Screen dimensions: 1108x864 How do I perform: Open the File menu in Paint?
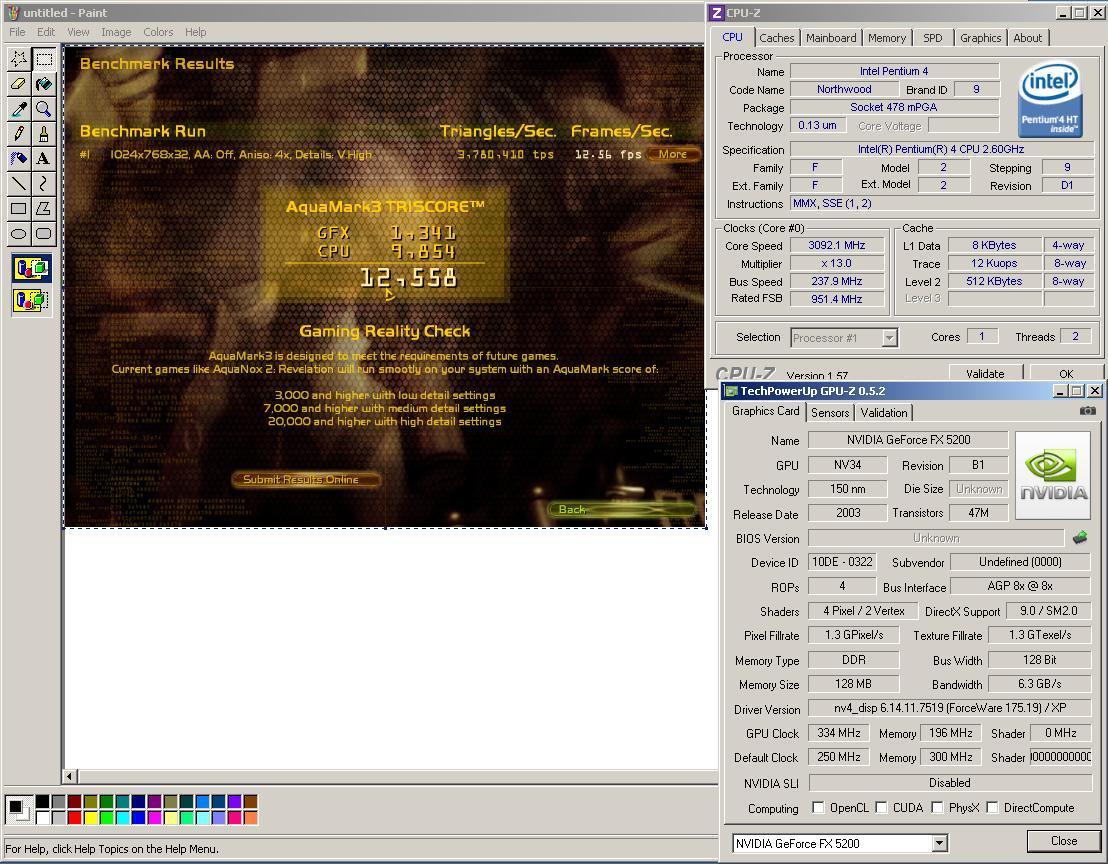17,32
